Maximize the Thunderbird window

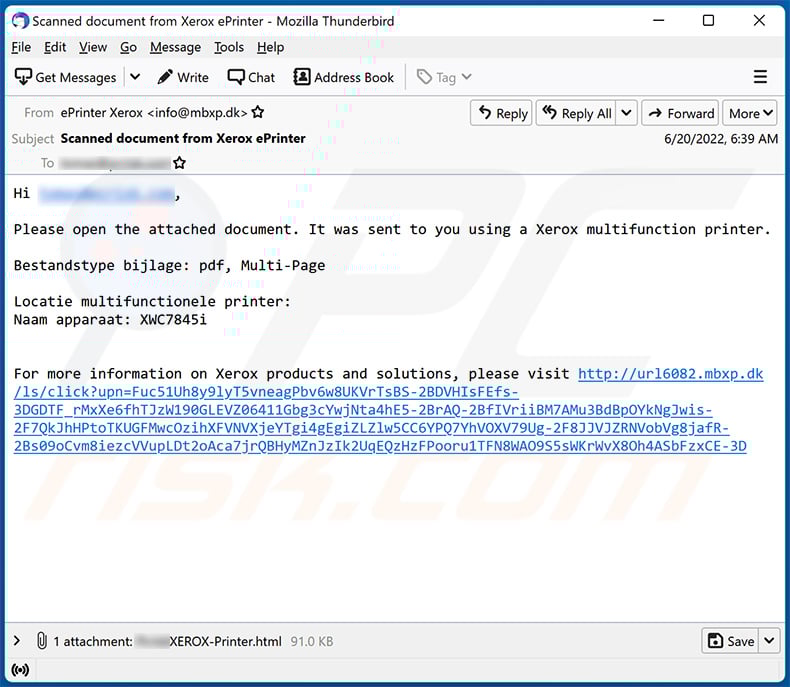tap(708, 20)
